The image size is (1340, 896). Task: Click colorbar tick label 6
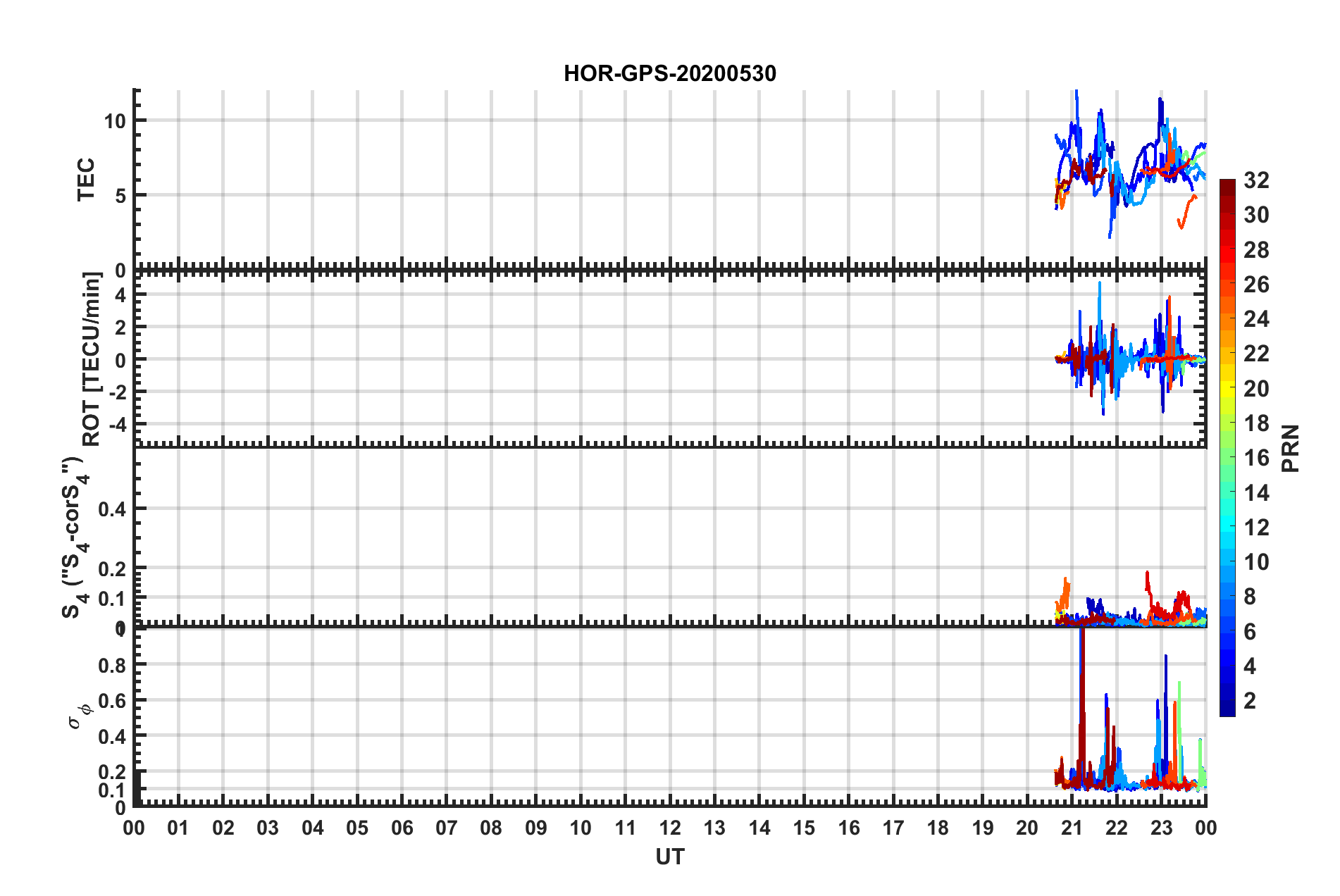1250,632
